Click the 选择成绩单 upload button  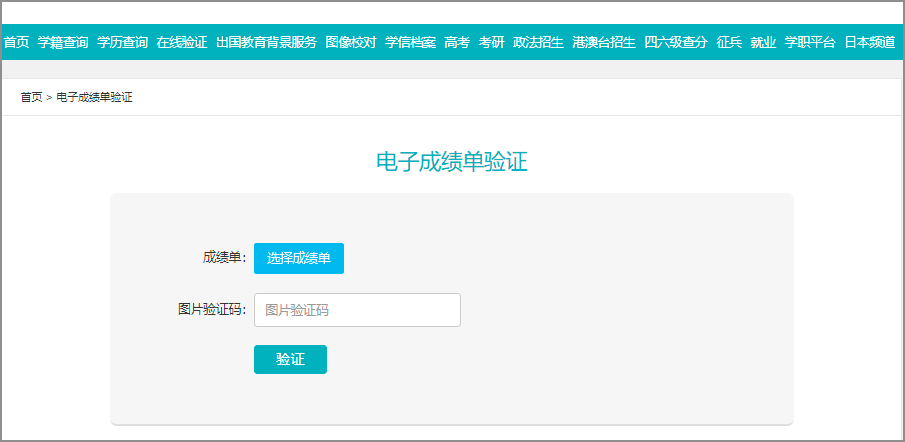pos(299,259)
